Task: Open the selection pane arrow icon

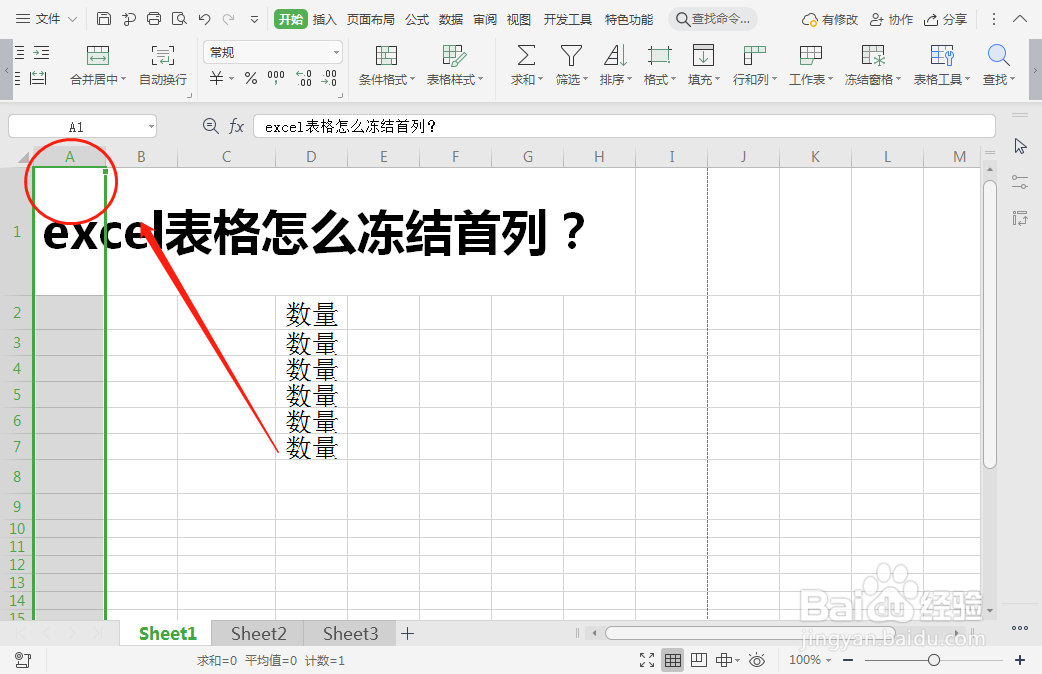Action: (1020, 146)
